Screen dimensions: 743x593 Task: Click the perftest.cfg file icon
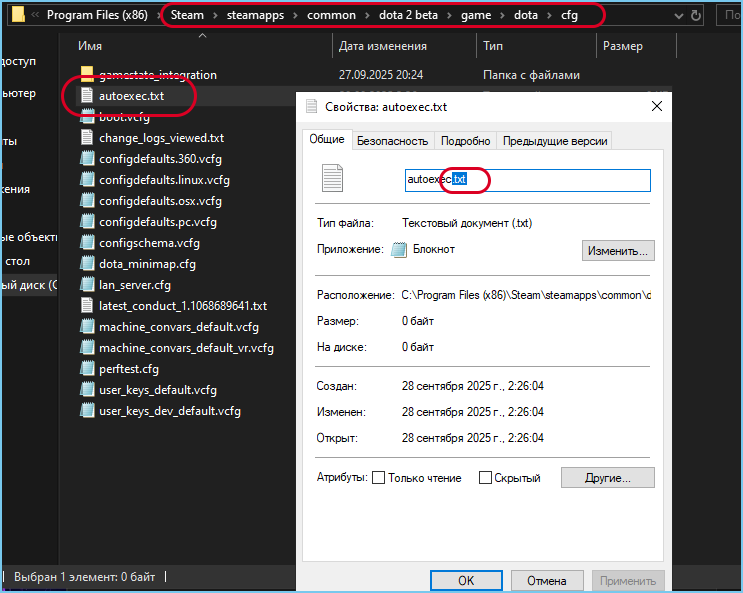[87, 368]
